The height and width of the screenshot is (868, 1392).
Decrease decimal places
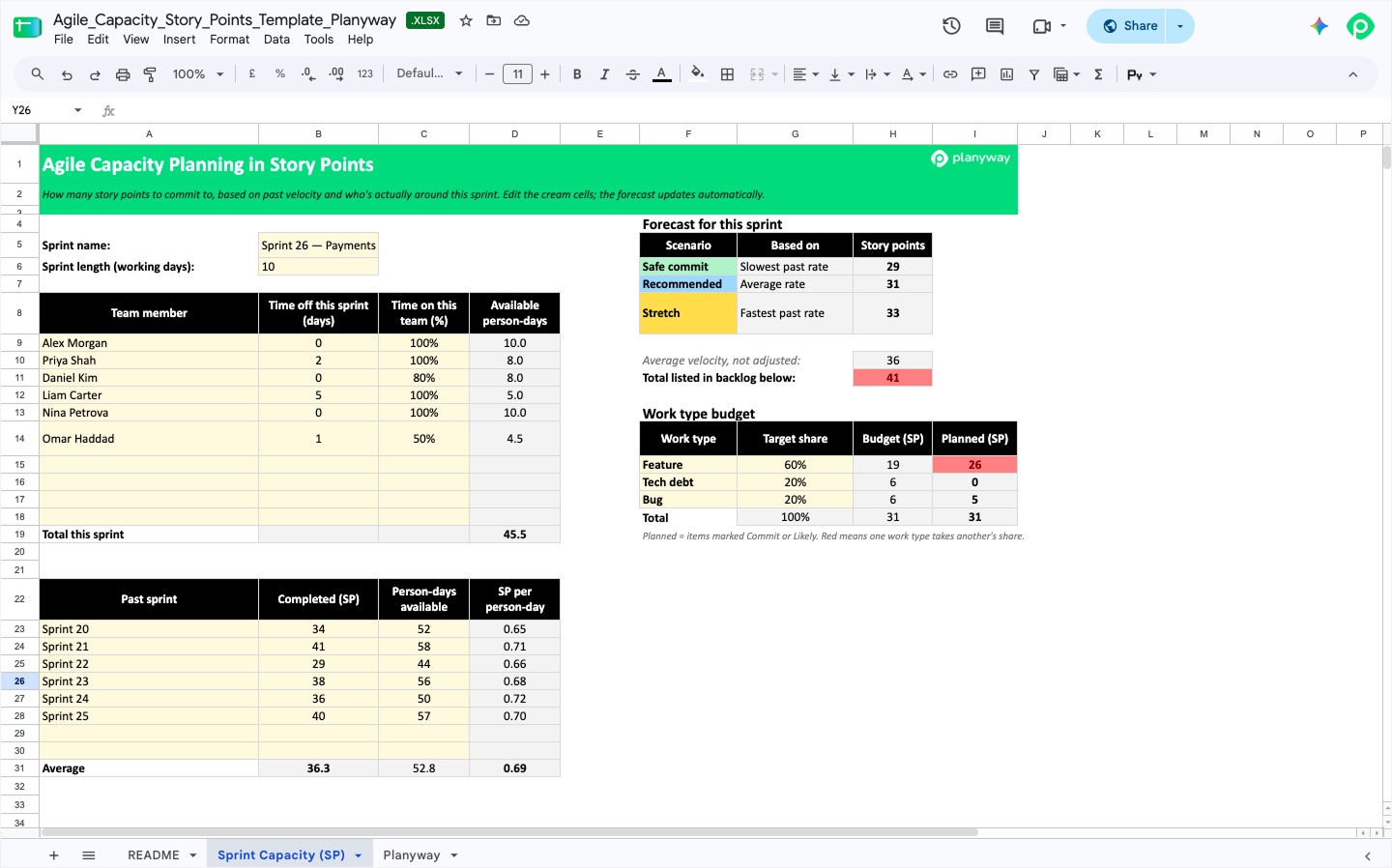pyautogui.click(x=308, y=73)
